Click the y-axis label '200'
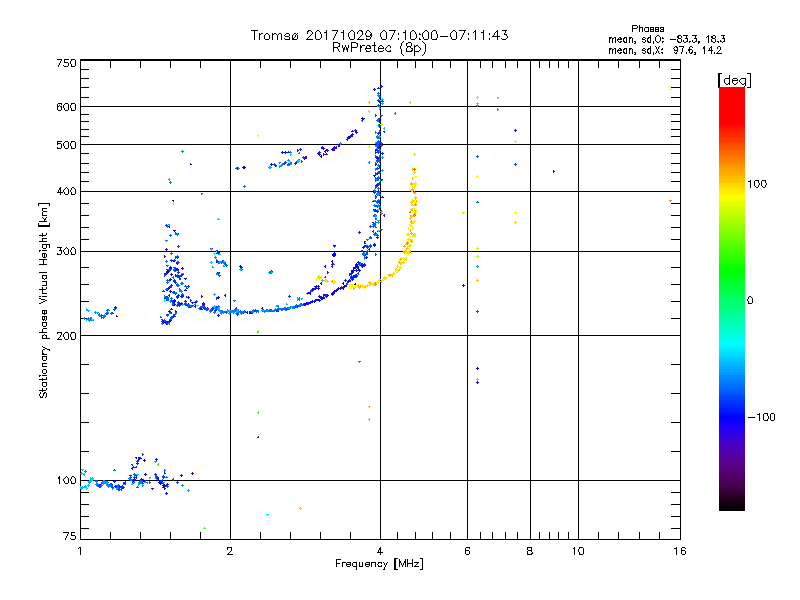Screen dimensions: 800x600 click(66, 336)
